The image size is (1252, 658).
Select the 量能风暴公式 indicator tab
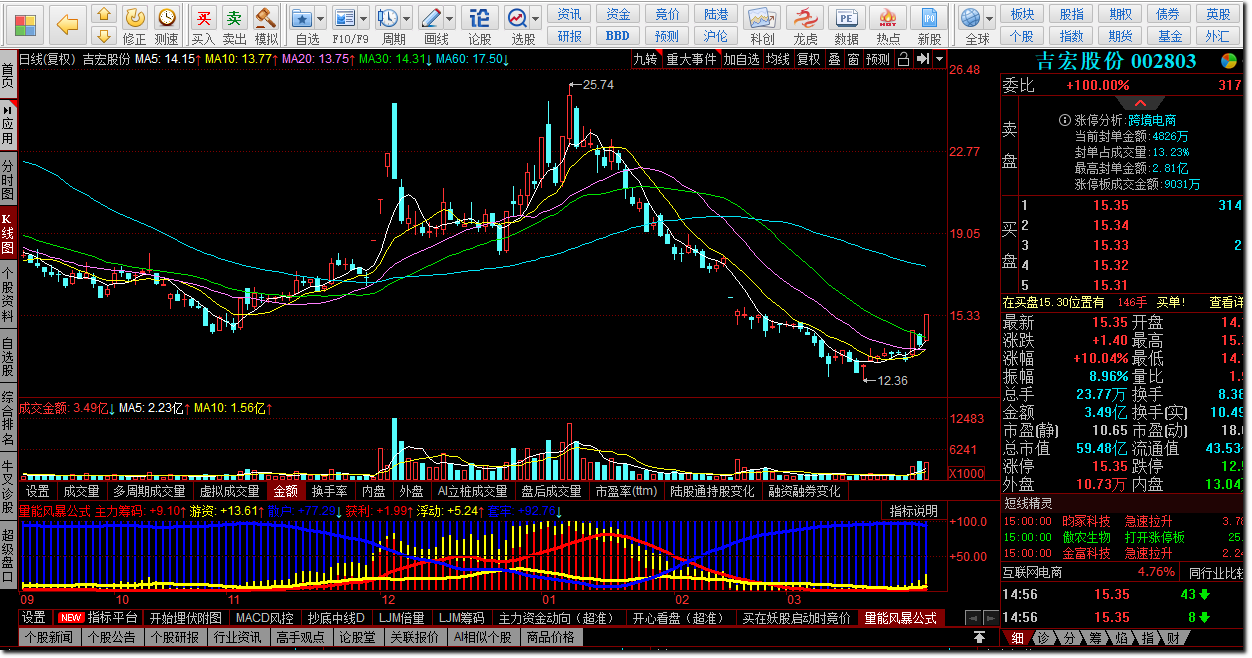pyautogui.click(x=901, y=618)
